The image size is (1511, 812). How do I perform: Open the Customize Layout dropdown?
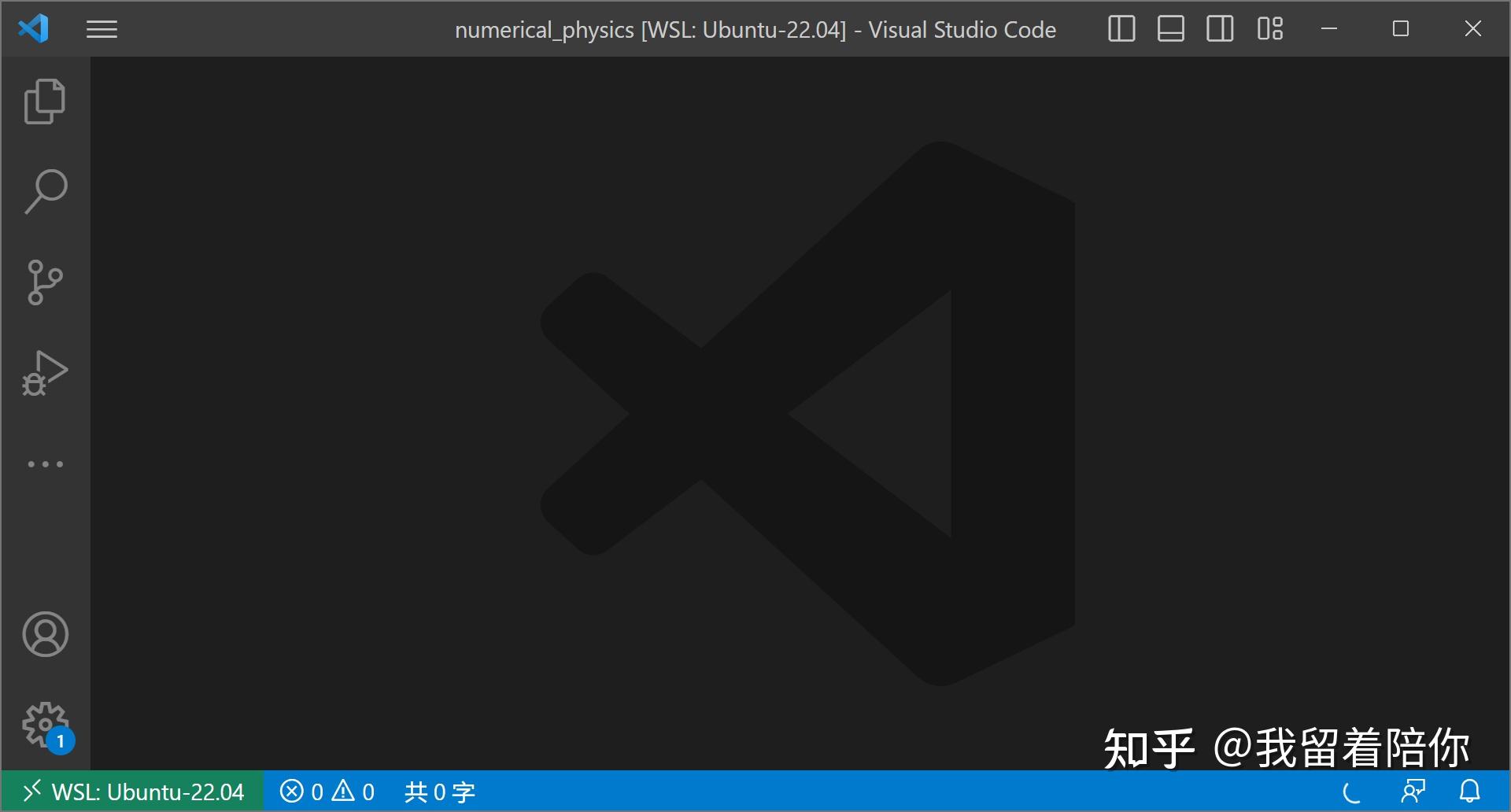(x=1269, y=29)
